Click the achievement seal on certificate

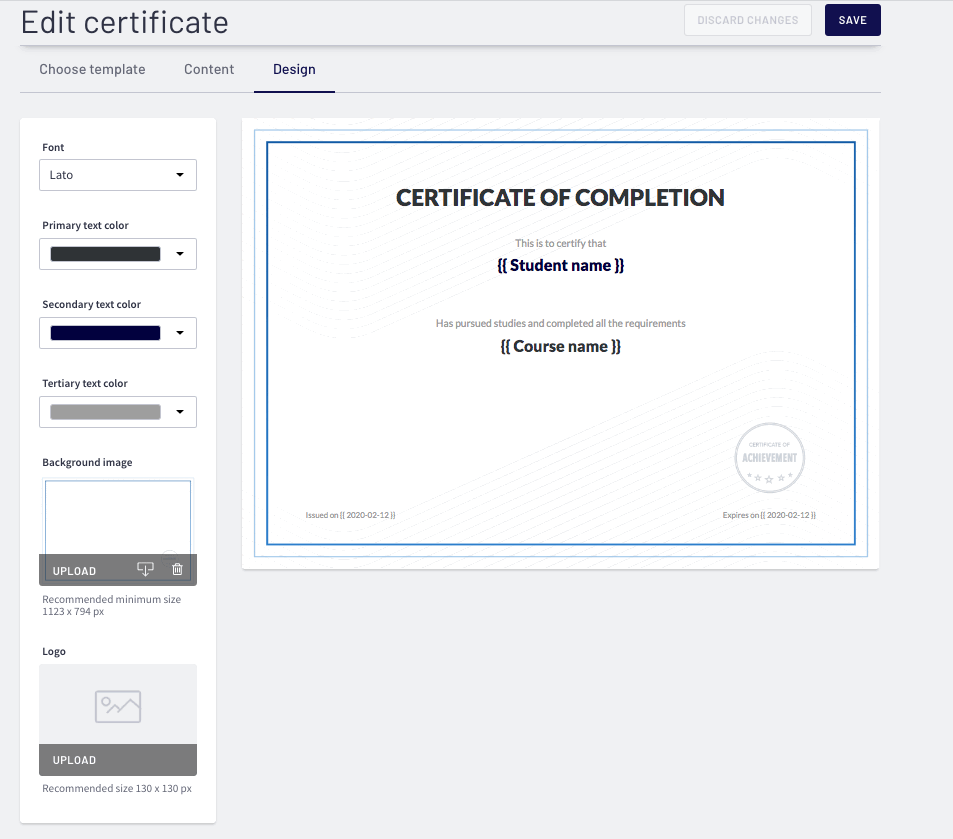[769, 458]
